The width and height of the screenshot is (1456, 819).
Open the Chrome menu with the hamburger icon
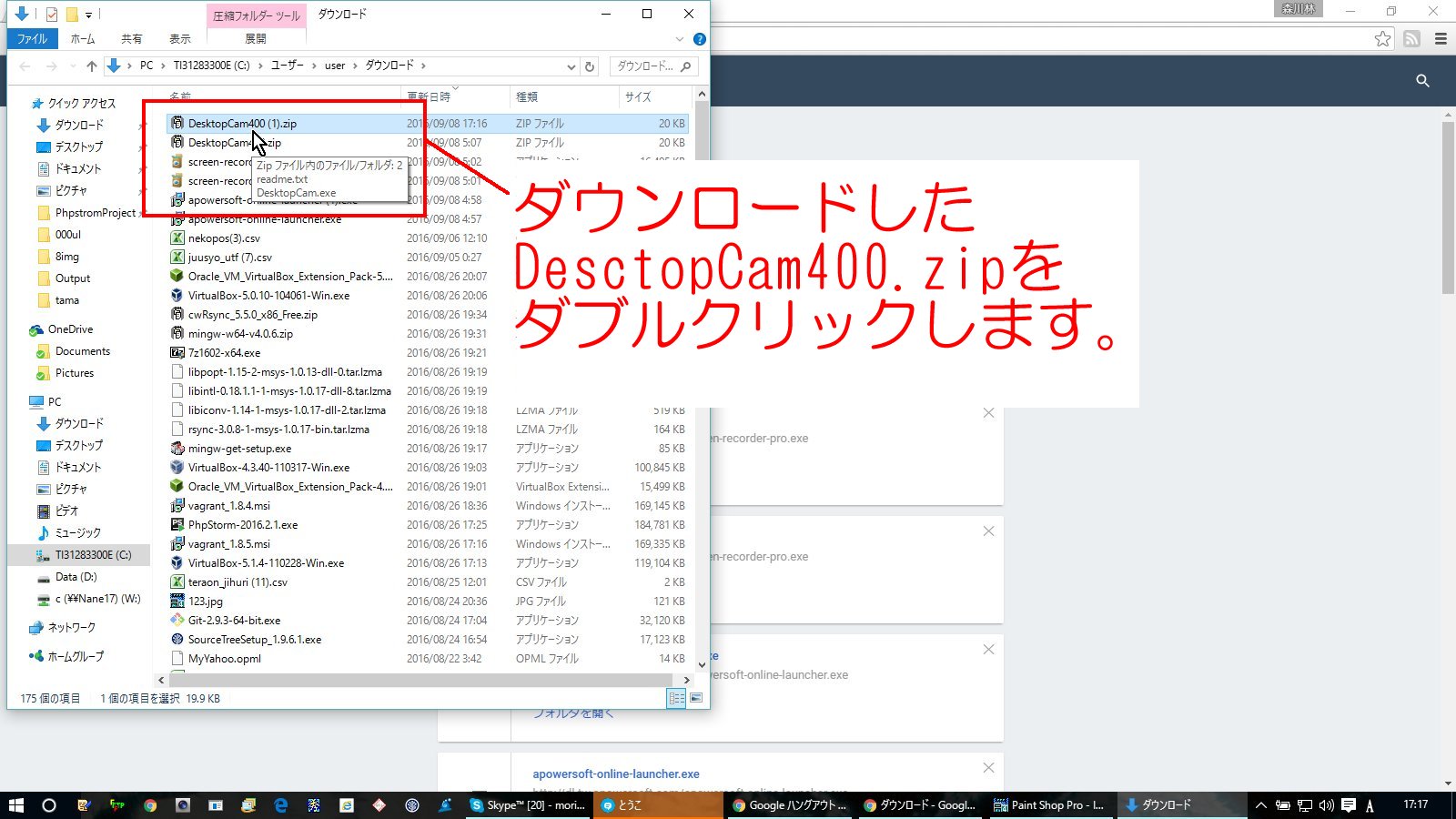[x=1441, y=38]
